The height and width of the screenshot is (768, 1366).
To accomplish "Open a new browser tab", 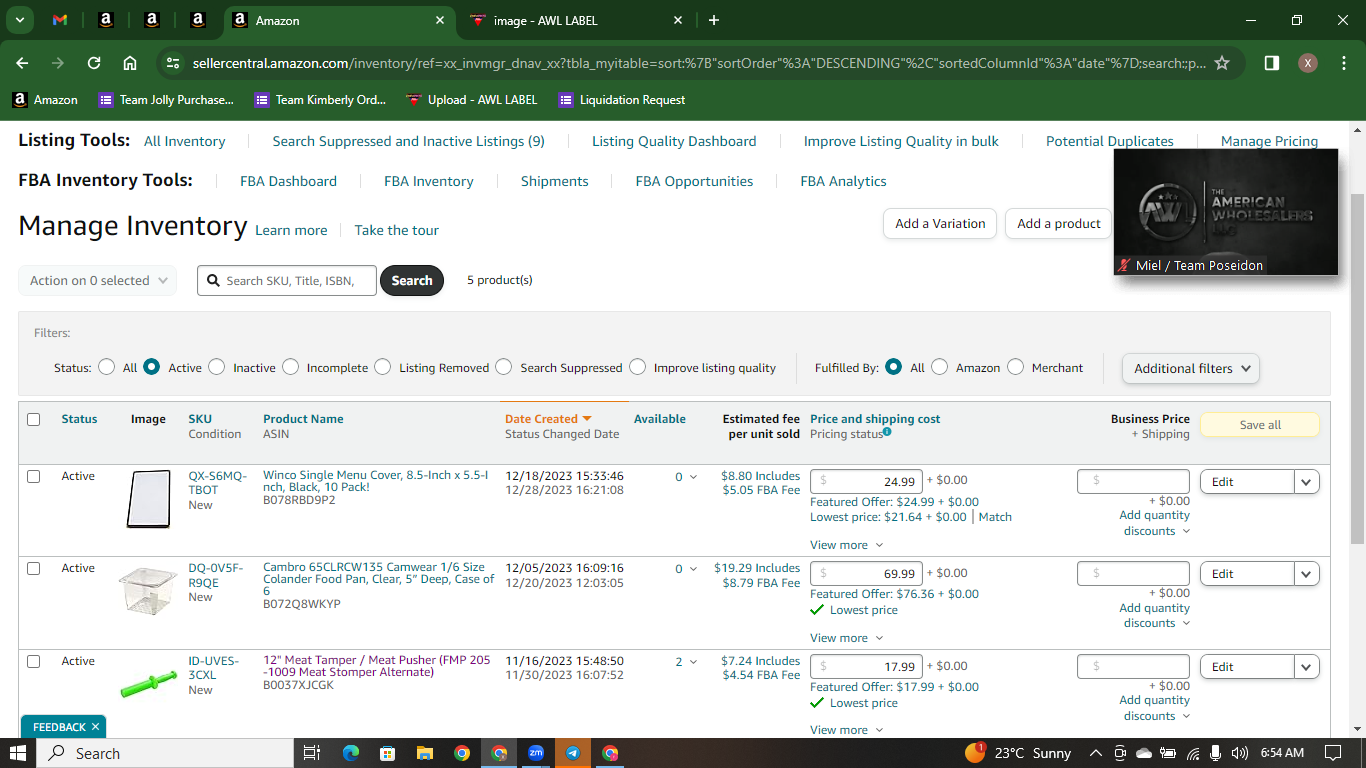I will tap(713, 20).
